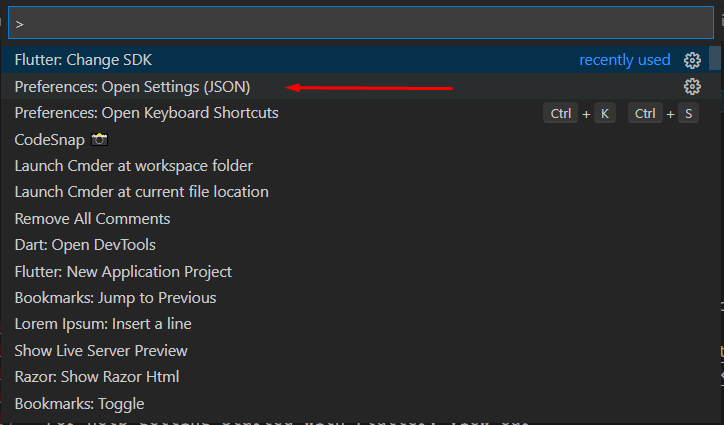The width and height of the screenshot is (724, 425).
Task: Run Remove All Comments command
Action: [x=92, y=219]
